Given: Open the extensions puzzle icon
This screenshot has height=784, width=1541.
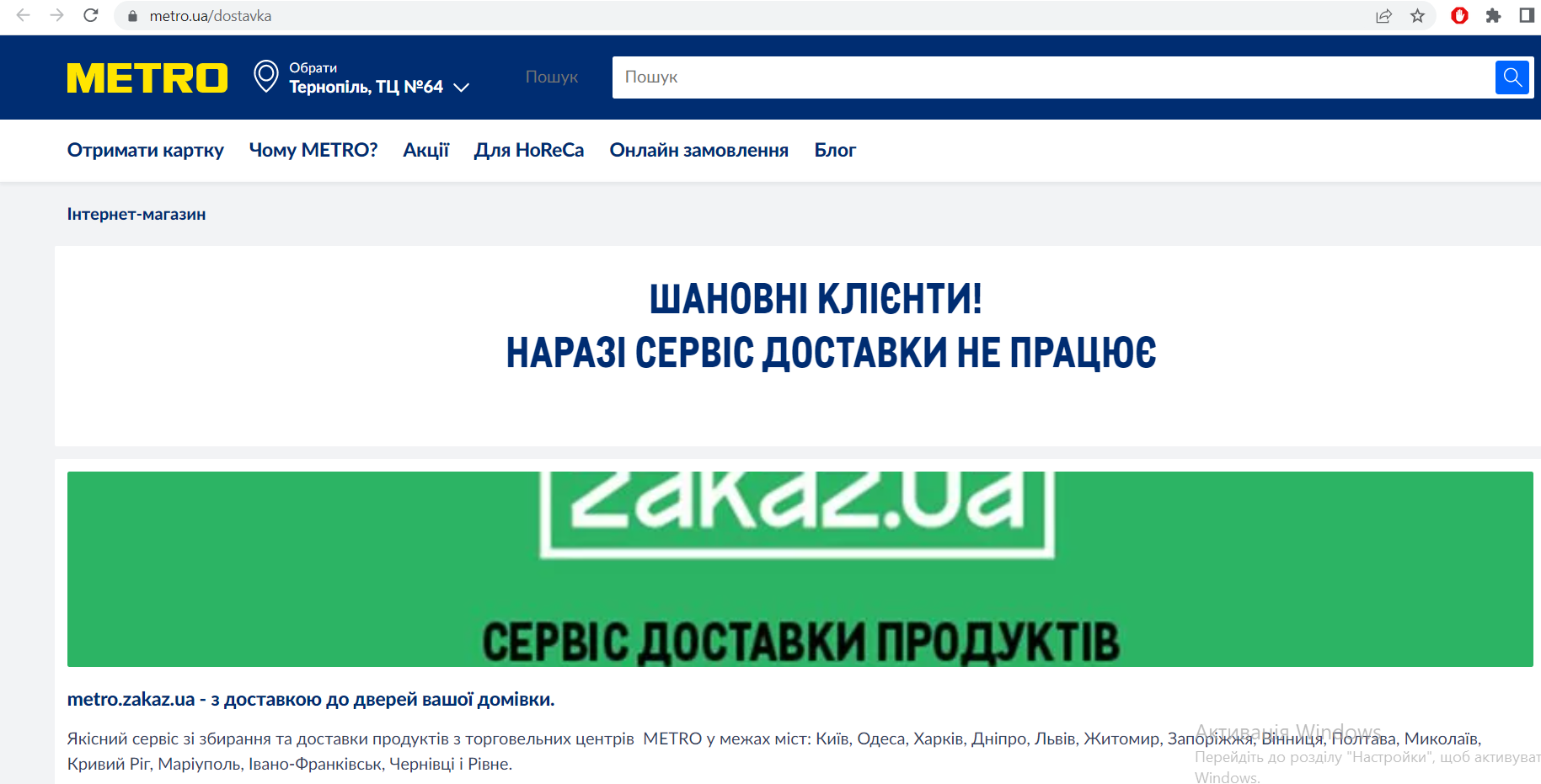Looking at the screenshot, I should coord(1493,16).
